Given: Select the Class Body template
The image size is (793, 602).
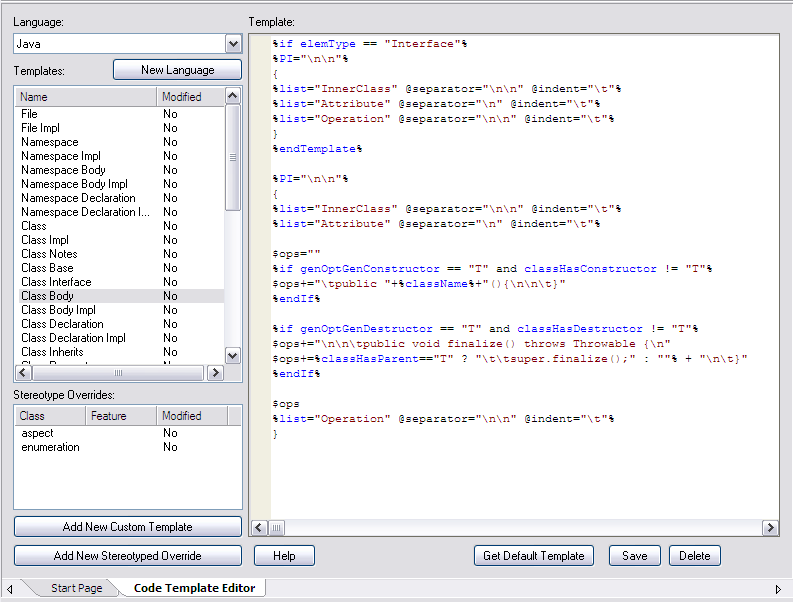Looking at the screenshot, I should click(x=120, y=296).
